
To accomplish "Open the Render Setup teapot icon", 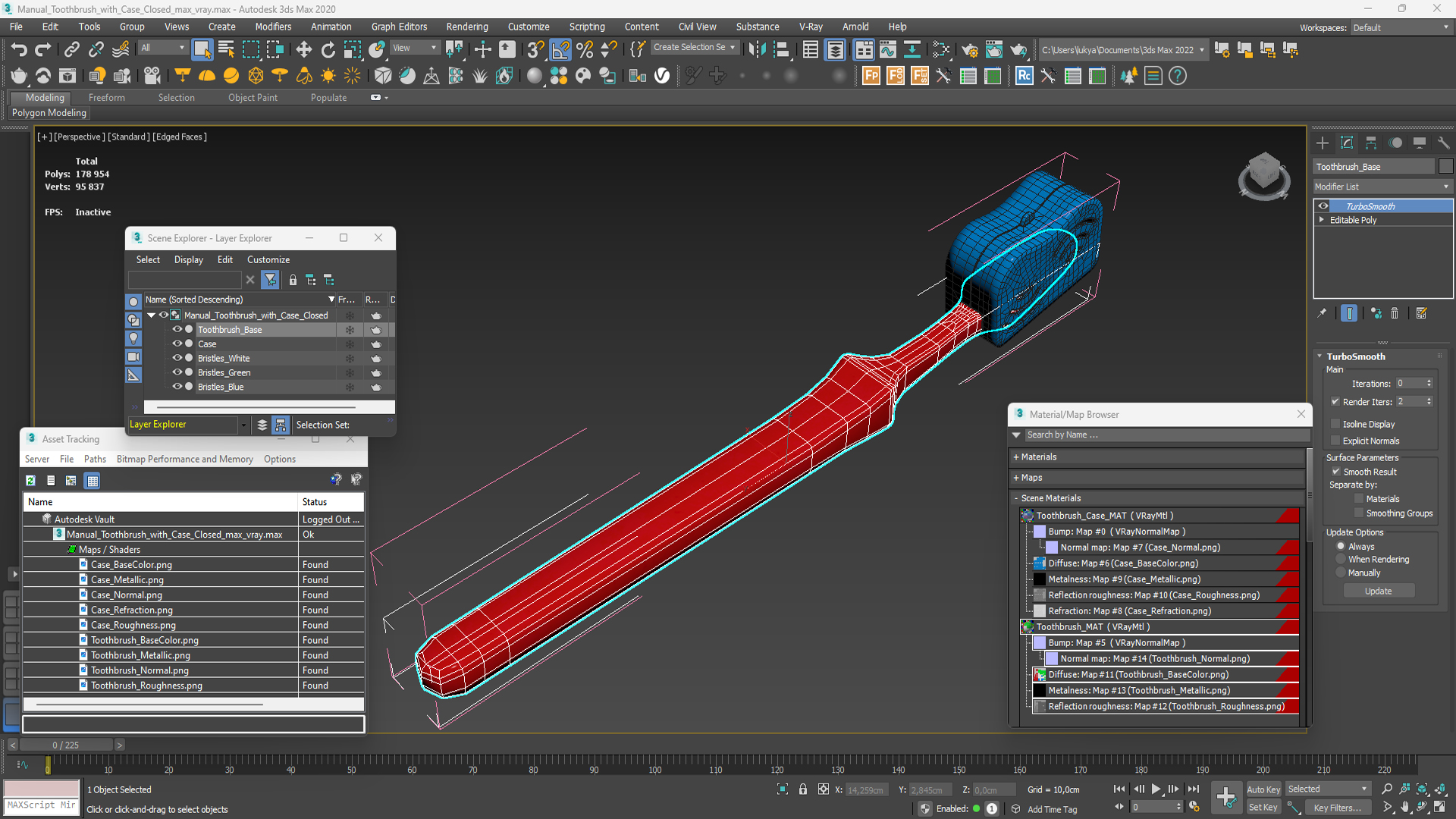I will (x=970, y=50).
